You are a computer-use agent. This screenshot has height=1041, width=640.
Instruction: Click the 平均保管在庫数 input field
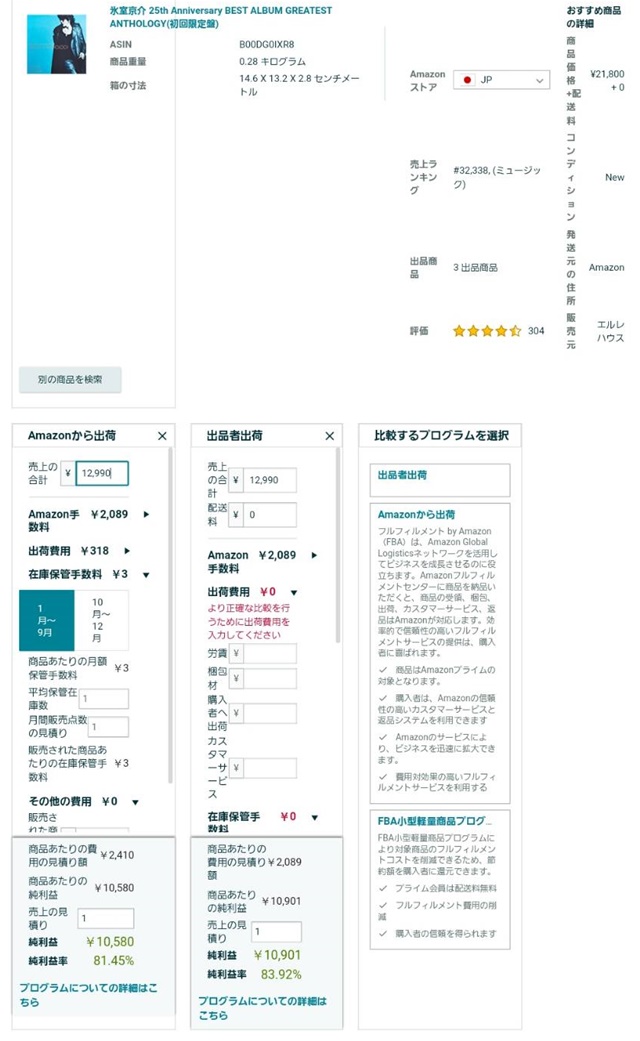pos(103,699)
